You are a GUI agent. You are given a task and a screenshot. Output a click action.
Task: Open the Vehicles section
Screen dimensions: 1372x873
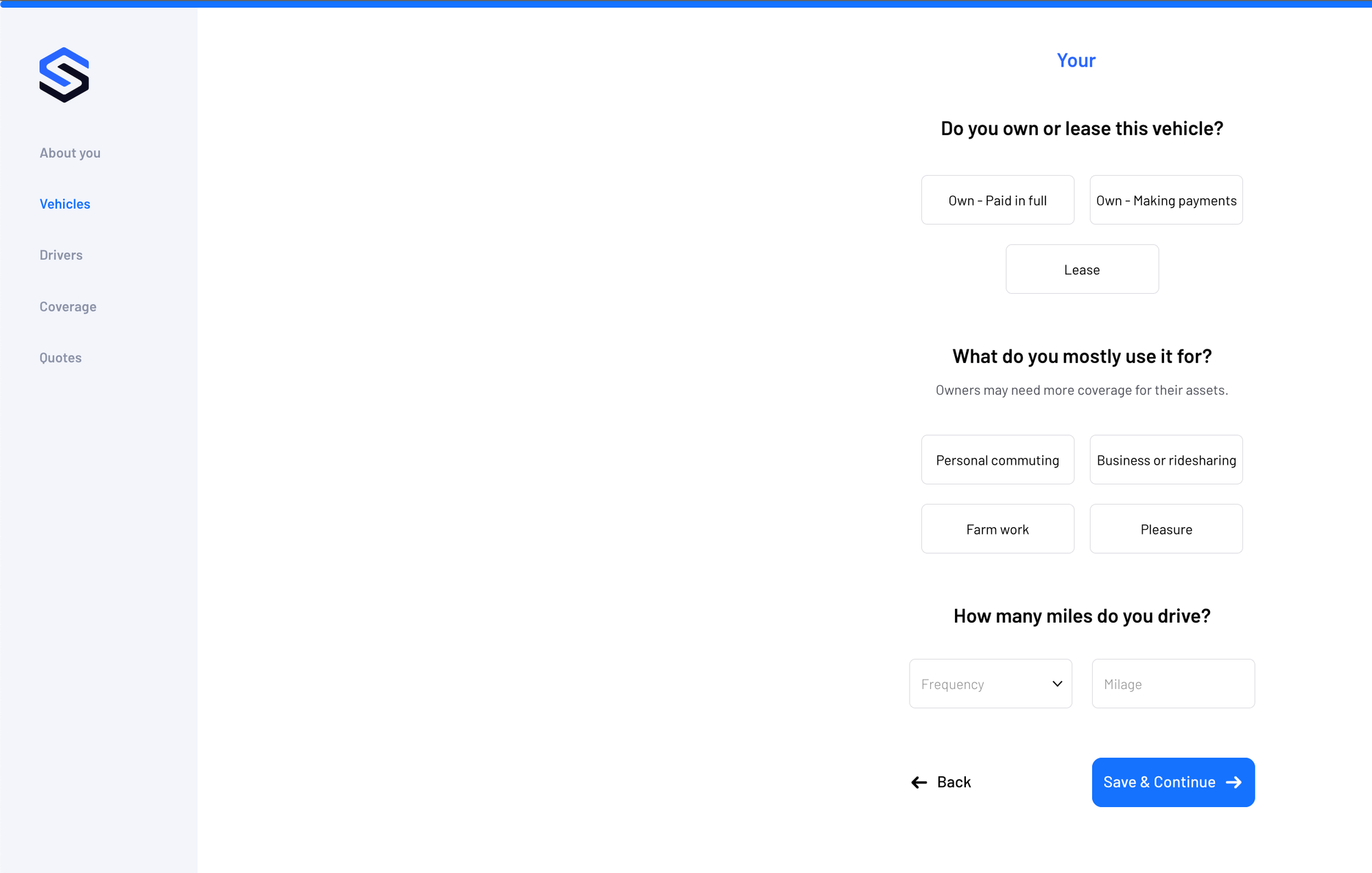64,203
